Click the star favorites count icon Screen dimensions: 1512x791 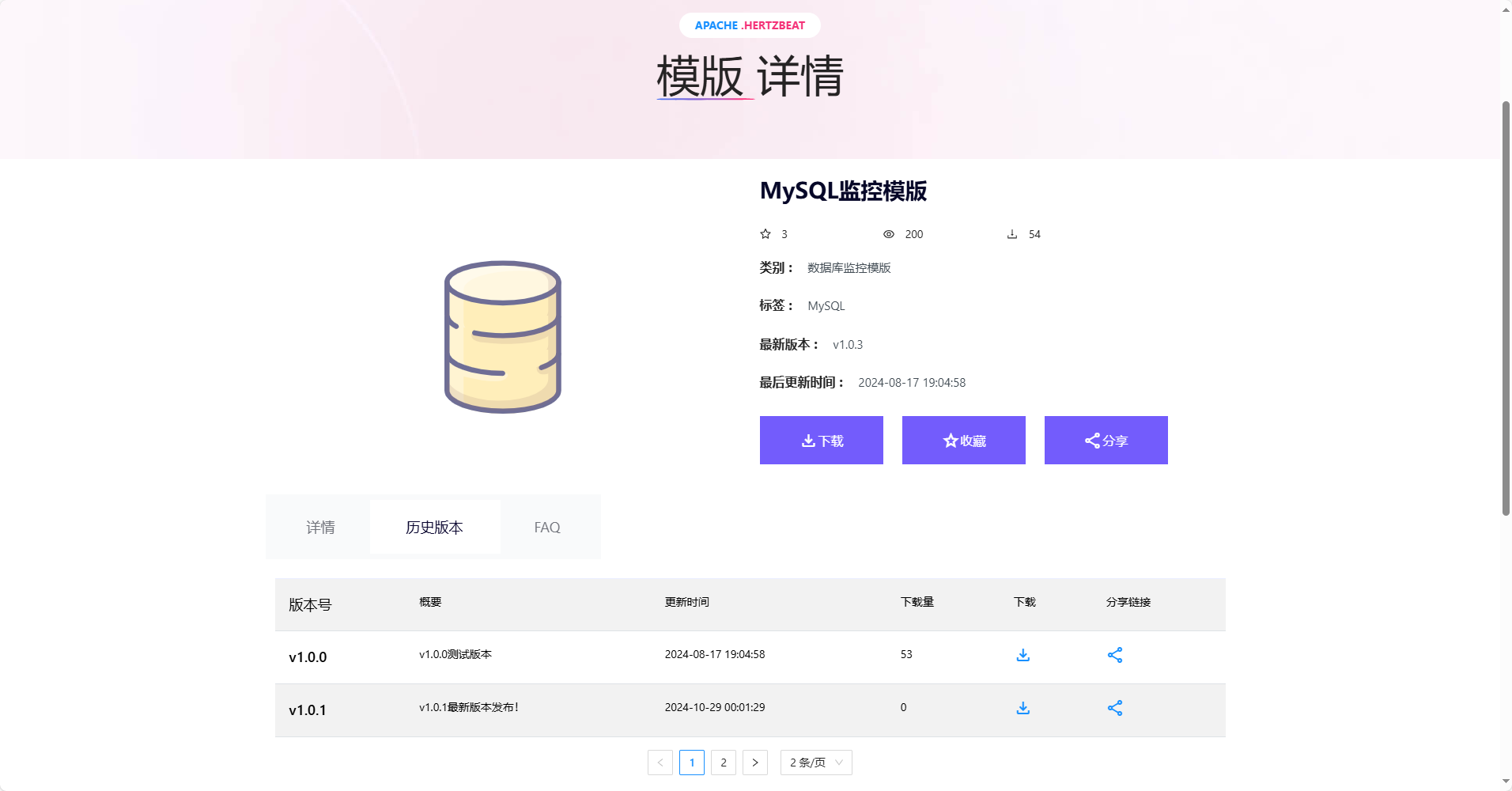(765, 234)
